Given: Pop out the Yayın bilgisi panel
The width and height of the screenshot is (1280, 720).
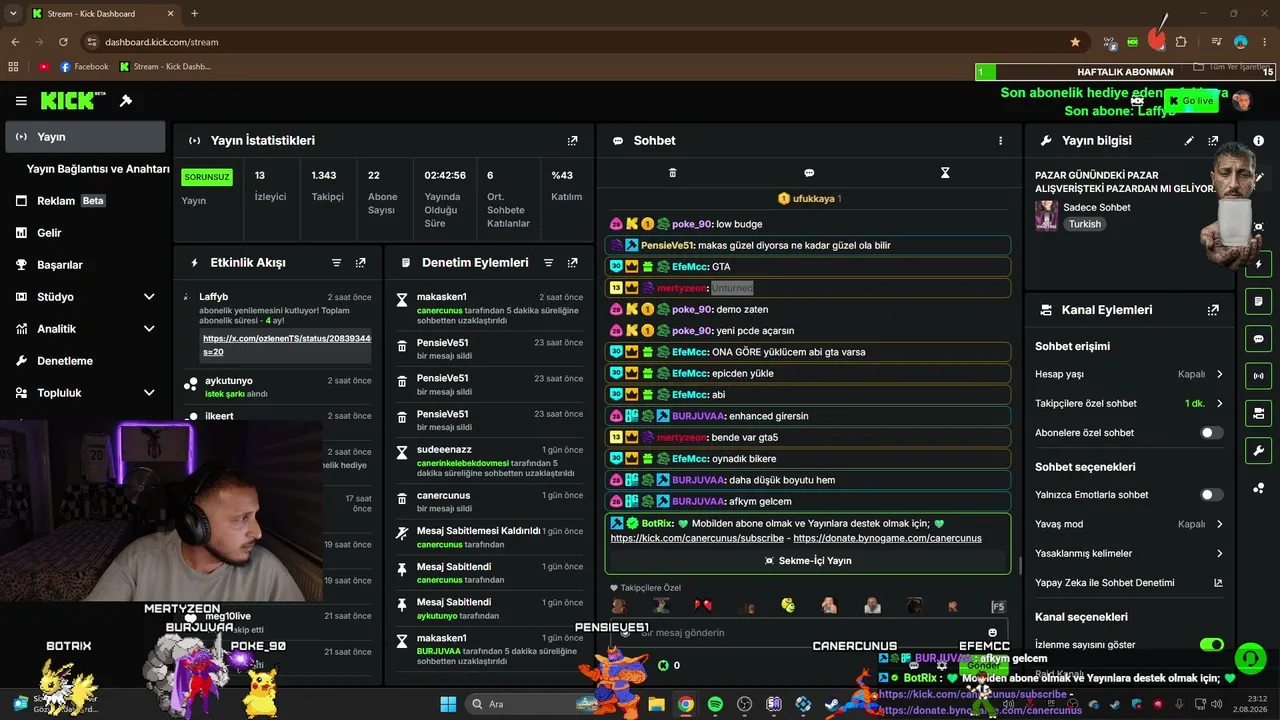Looking at the screenshot, I should click(1213, 141).
